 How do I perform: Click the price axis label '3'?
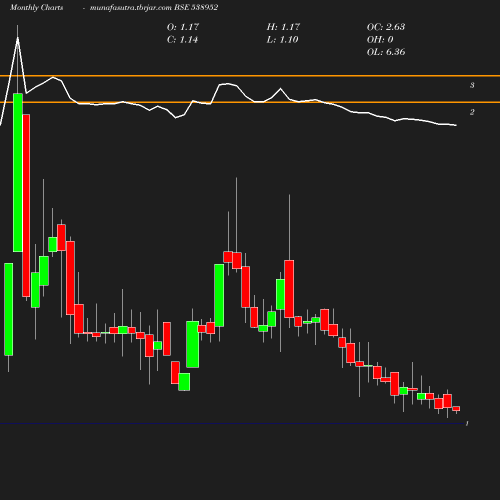point(472,85)
